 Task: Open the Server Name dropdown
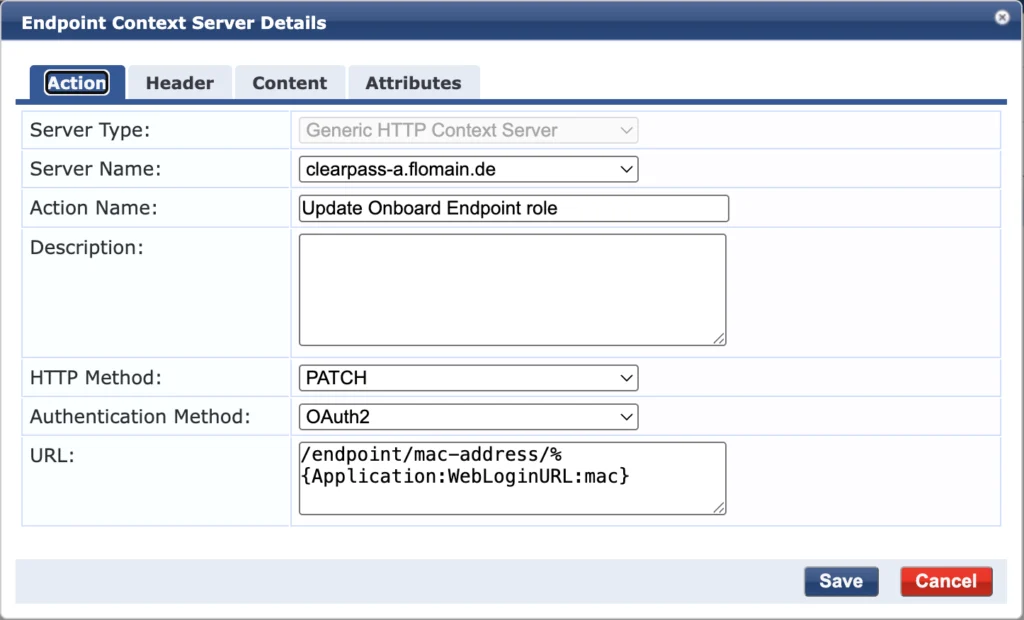tap(626, 169)
